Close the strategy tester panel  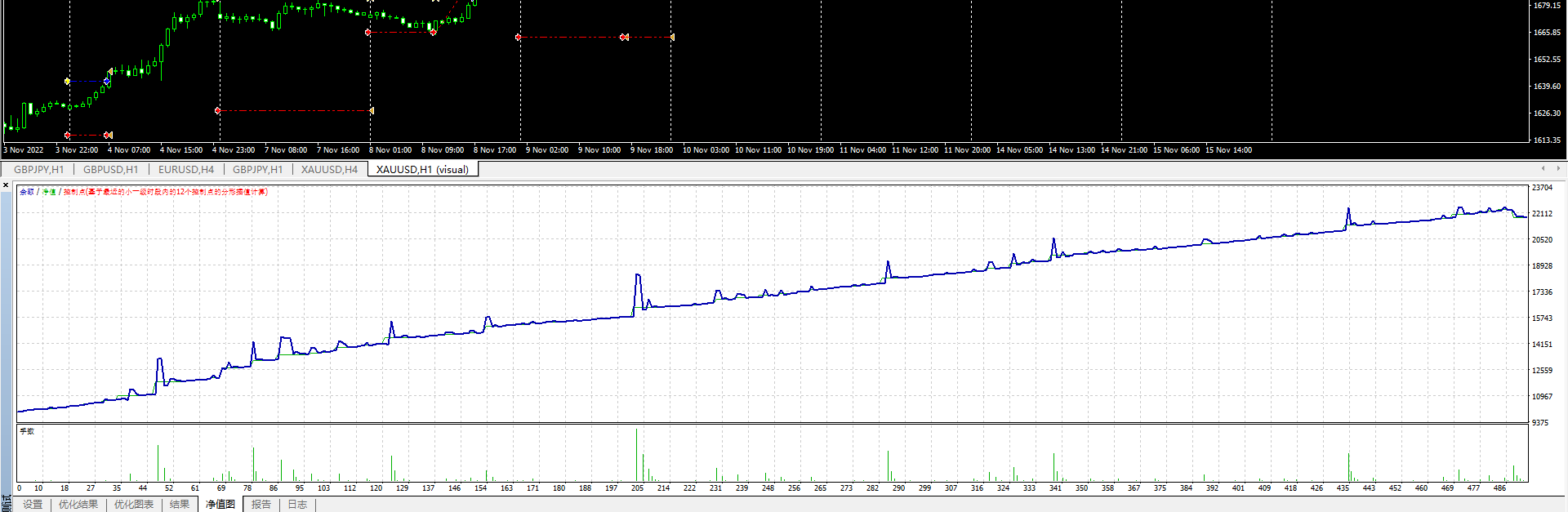click(6, 185)
